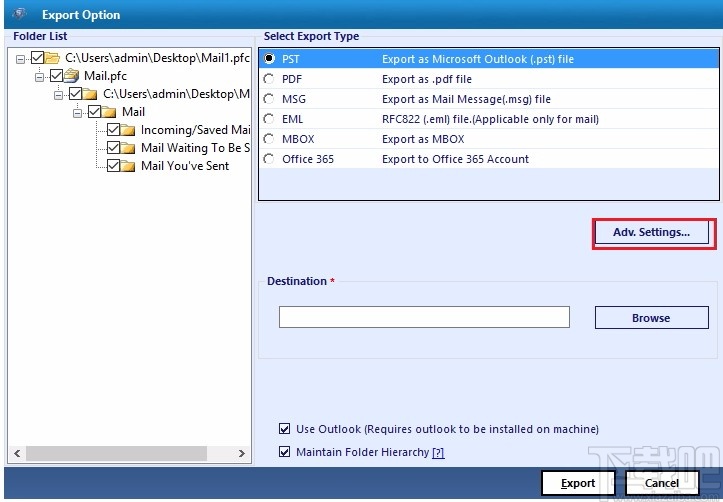
Task: Disable the Maintain Folder Hierarchy checkbox
Action: [x=284, y=452]
